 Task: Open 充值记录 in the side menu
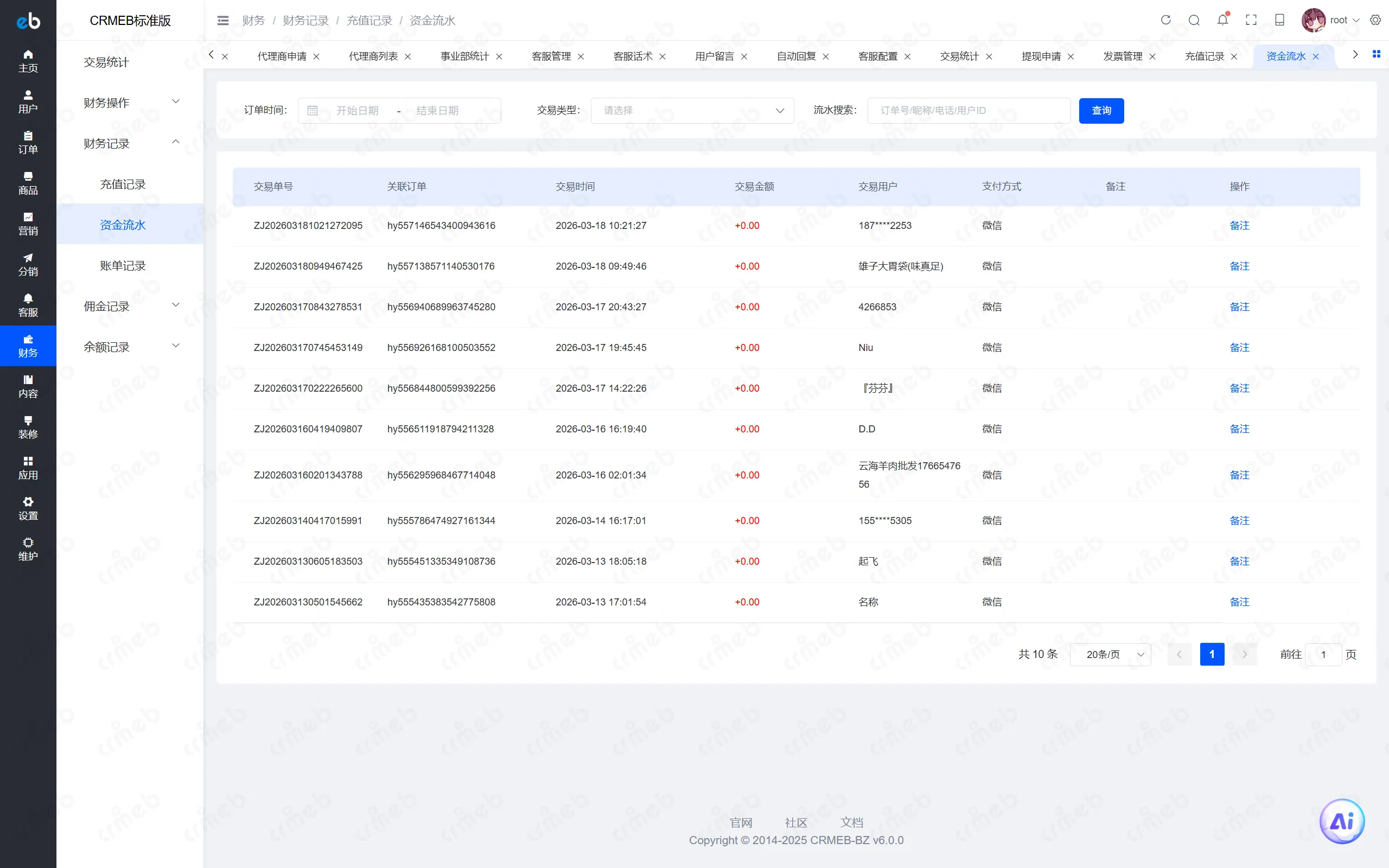point(130,184)
